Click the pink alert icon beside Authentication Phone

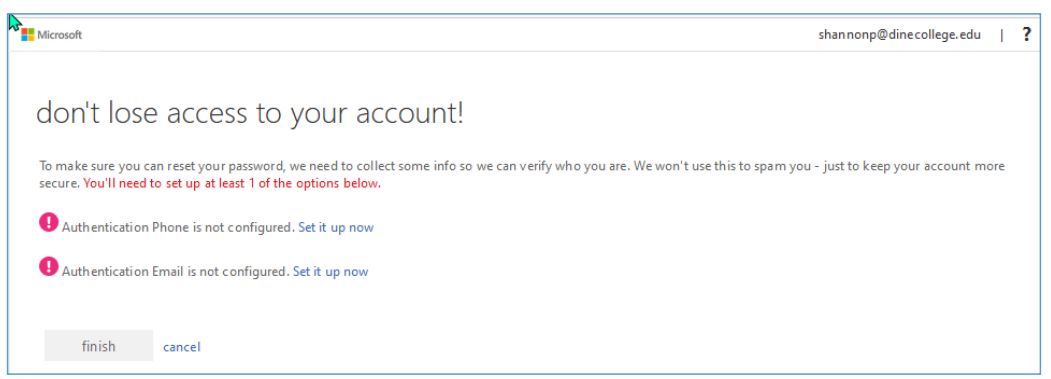pyautogui.click(x=49, y=222)
